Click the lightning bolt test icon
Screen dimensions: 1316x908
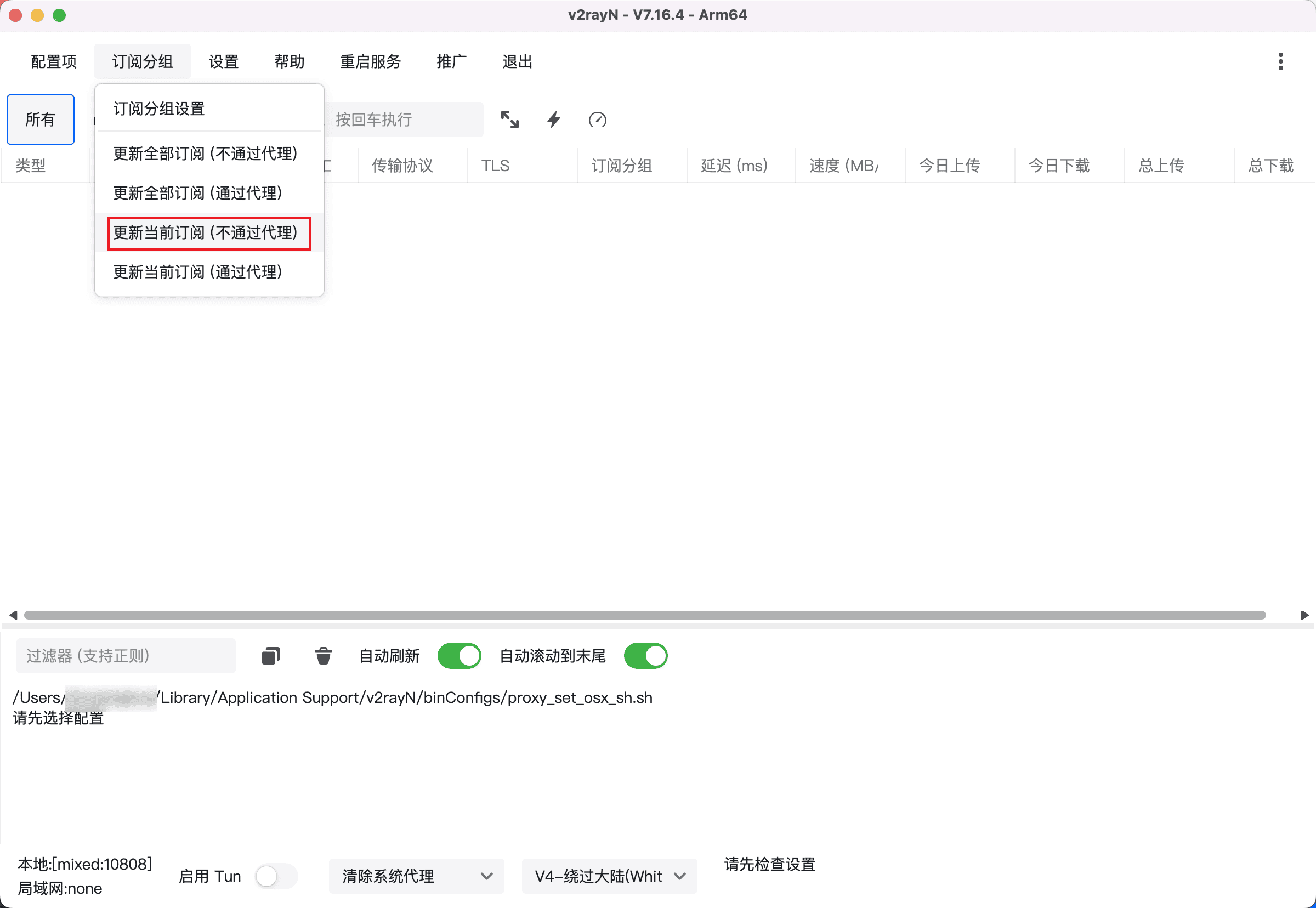point(554,120)
